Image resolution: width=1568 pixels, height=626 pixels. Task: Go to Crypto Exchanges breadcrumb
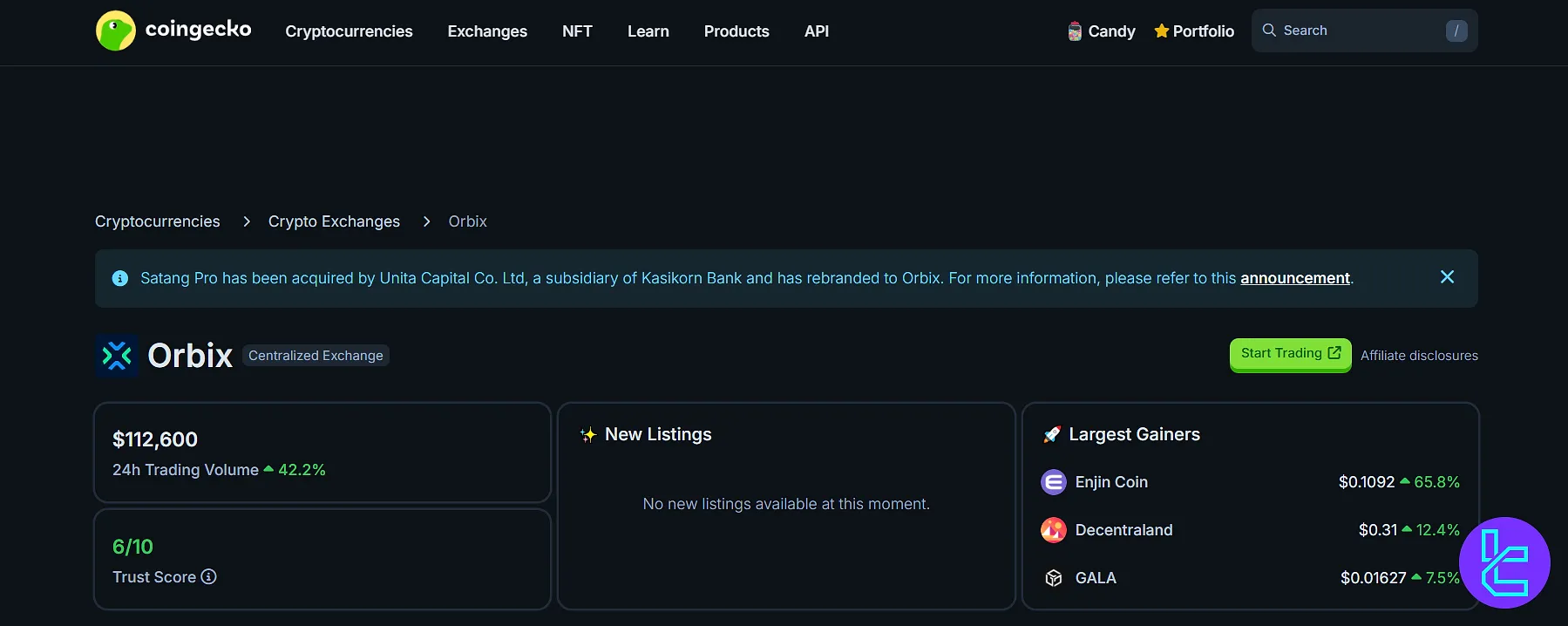point(334,221)
